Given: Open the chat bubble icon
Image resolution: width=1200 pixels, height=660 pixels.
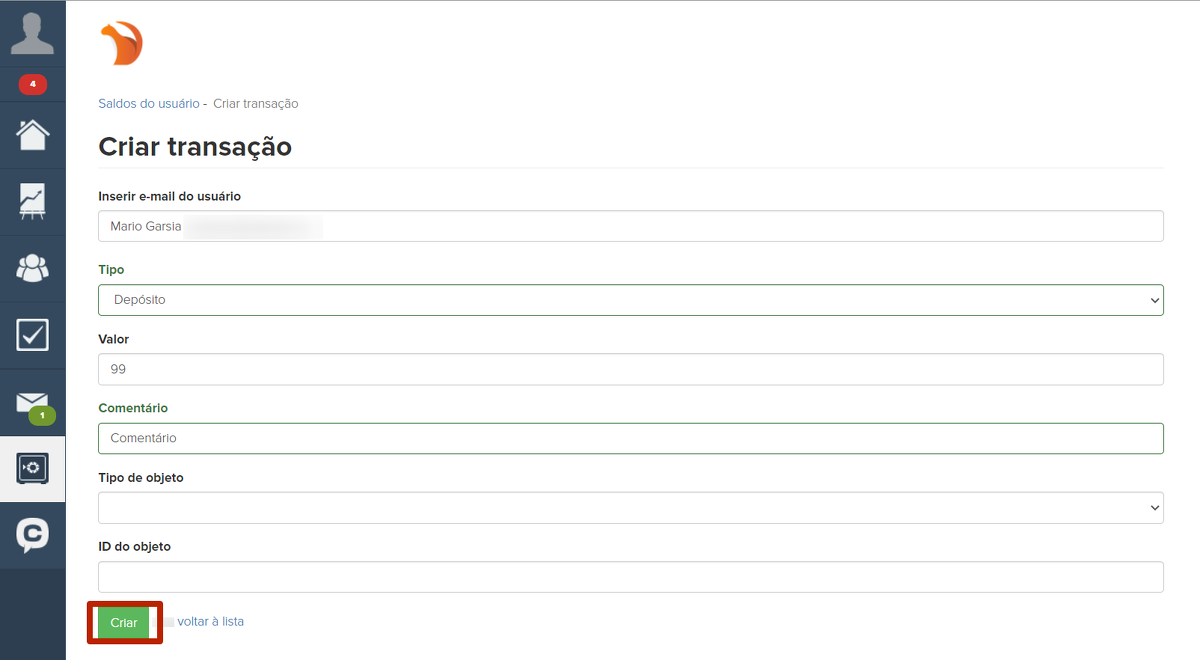Looking at the screenshot, I should pyautogui.click(x=33, y=534).
